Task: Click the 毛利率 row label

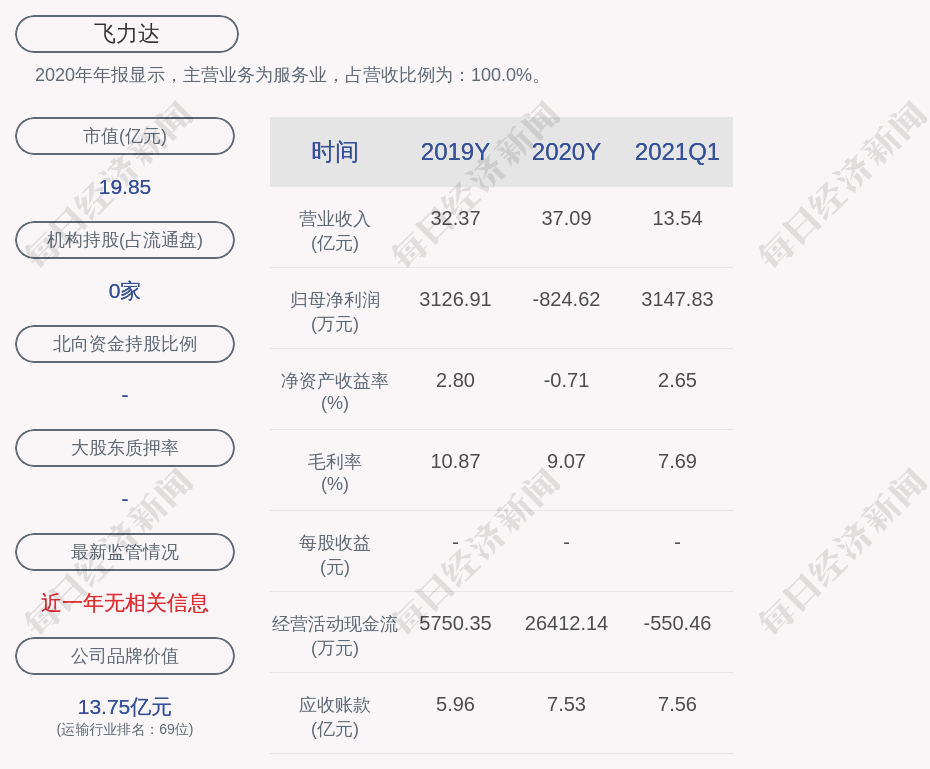Action: click(x=334, y=470)
